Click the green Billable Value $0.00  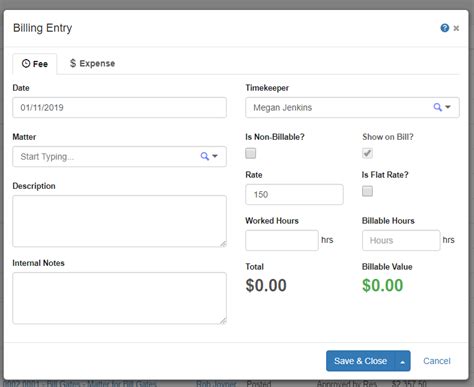383,286
